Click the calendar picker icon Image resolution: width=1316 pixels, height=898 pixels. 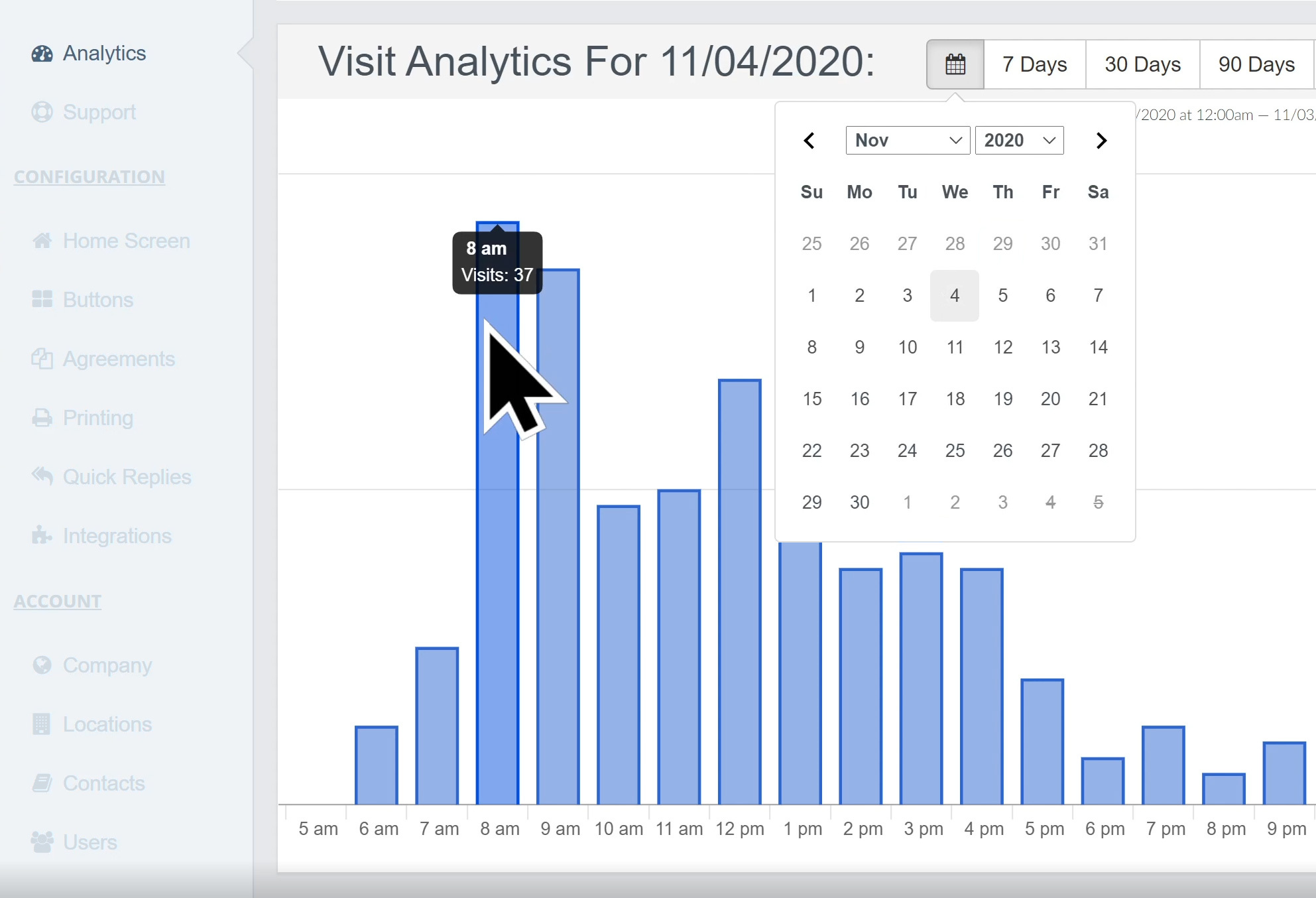point(955,63)
